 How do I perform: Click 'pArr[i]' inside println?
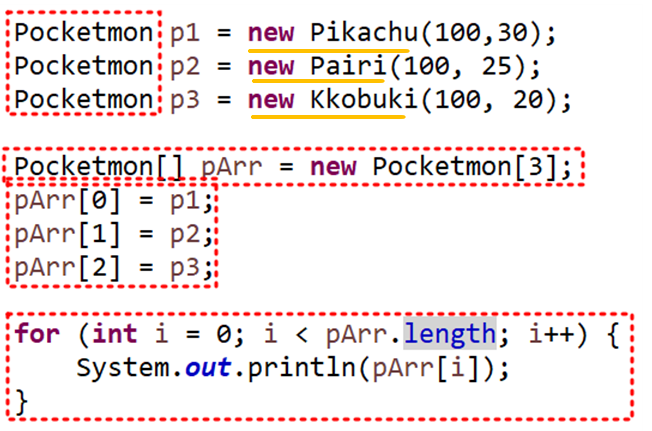point(426,369)
